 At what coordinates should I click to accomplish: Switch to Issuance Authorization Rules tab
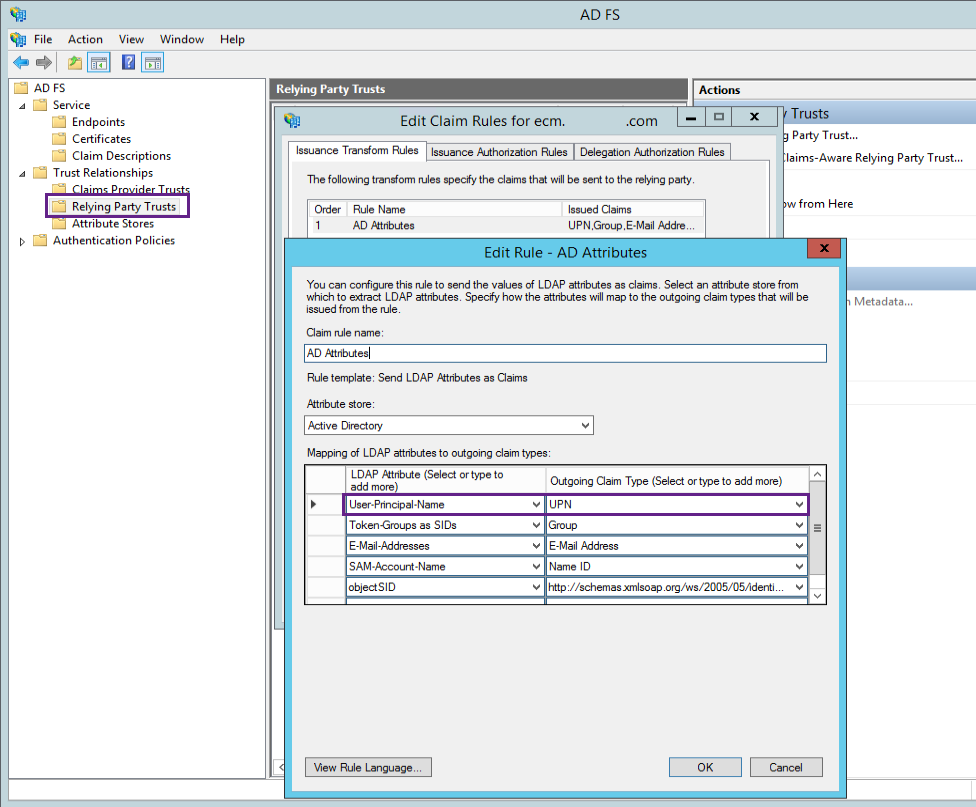point(499,152)
